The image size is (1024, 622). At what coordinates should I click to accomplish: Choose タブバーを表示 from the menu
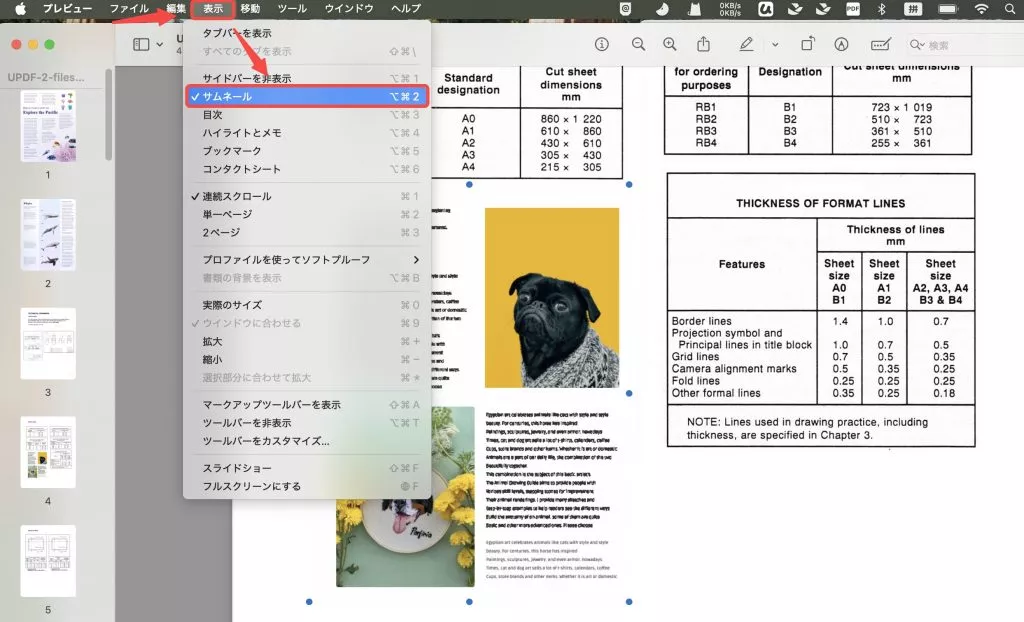pyautogui.click(x=307, y=33)
